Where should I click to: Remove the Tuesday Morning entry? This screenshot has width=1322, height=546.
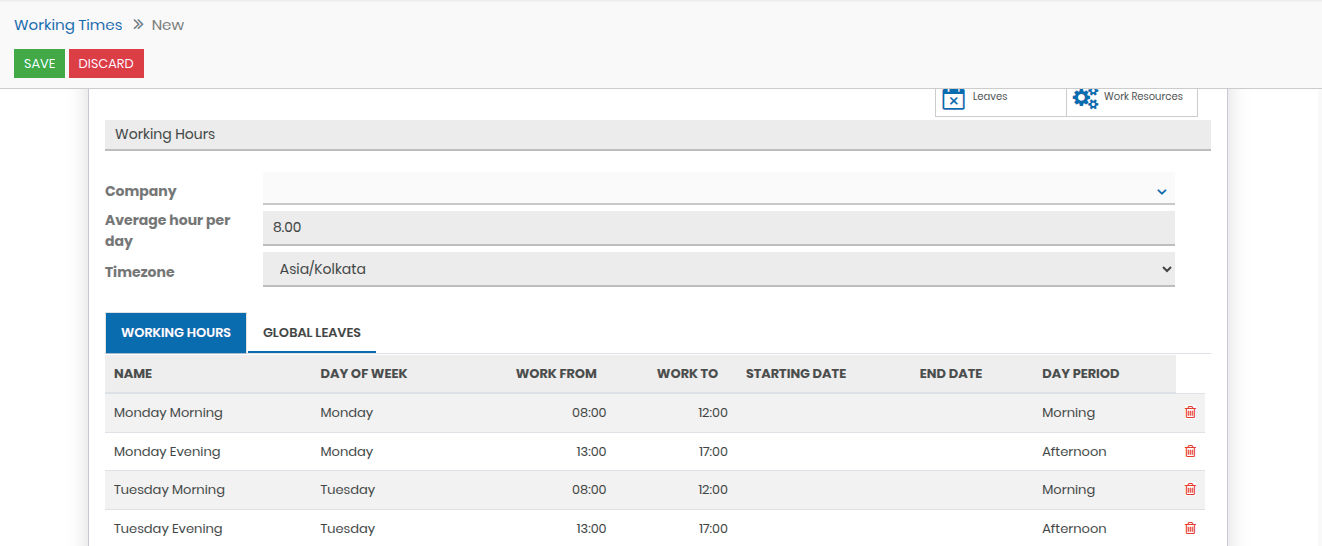click(1190, 489)
